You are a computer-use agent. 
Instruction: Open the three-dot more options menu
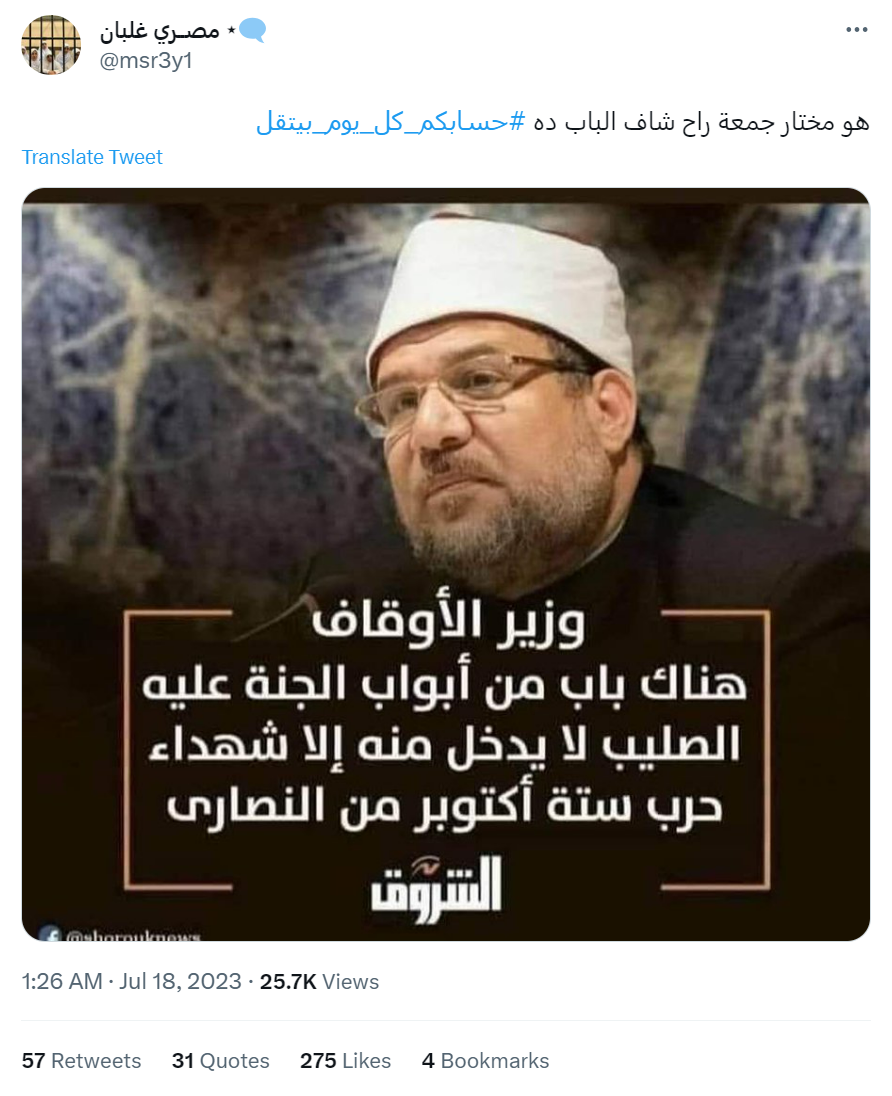tap(856, 29)
